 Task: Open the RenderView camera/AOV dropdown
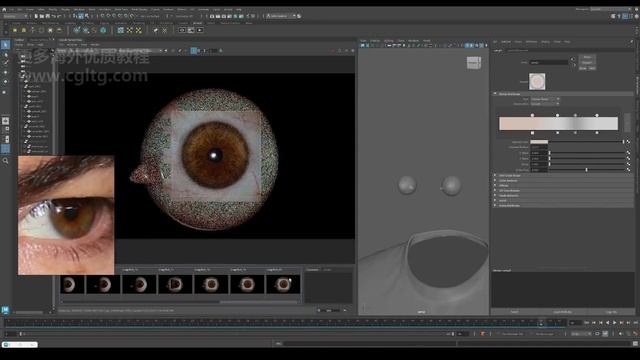[109, 51]
